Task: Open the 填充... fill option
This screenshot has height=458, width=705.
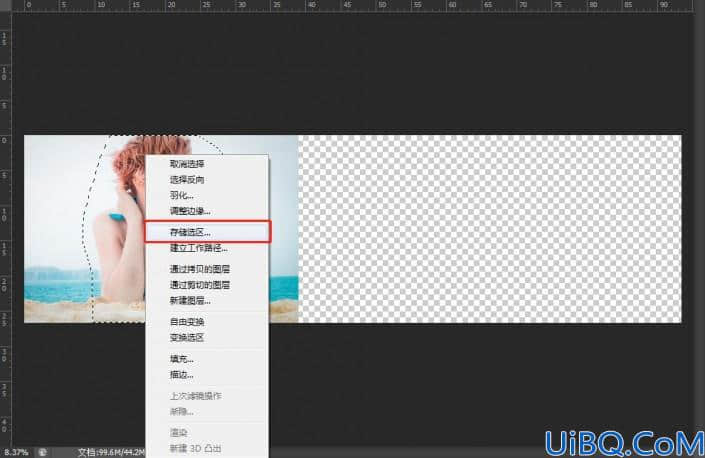Action: (207, 359)
